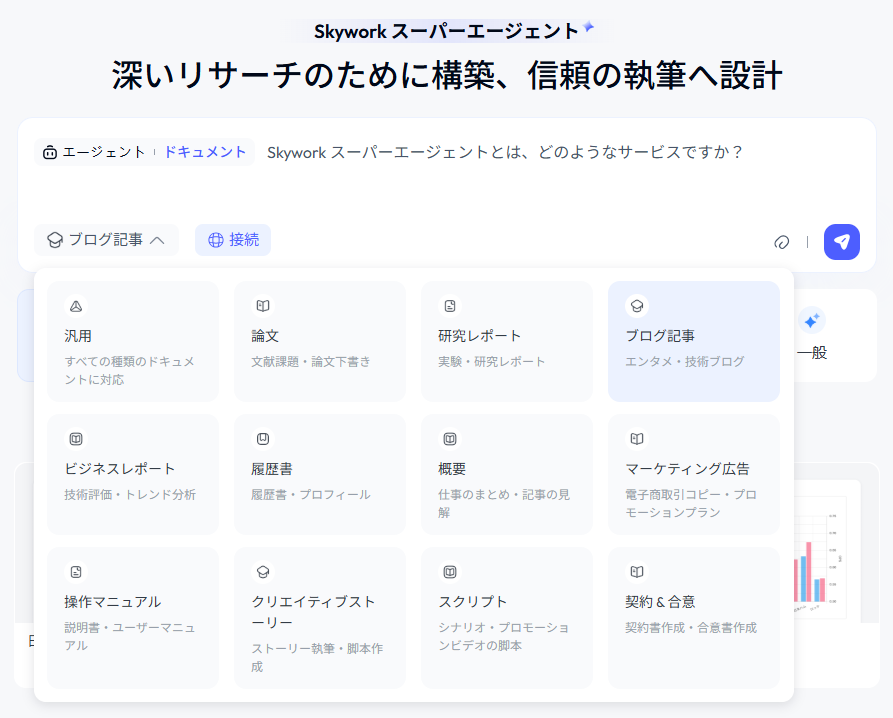893x718 pixels.
Task: Click the robot icon beside エージェント
Action: point(50,152)
